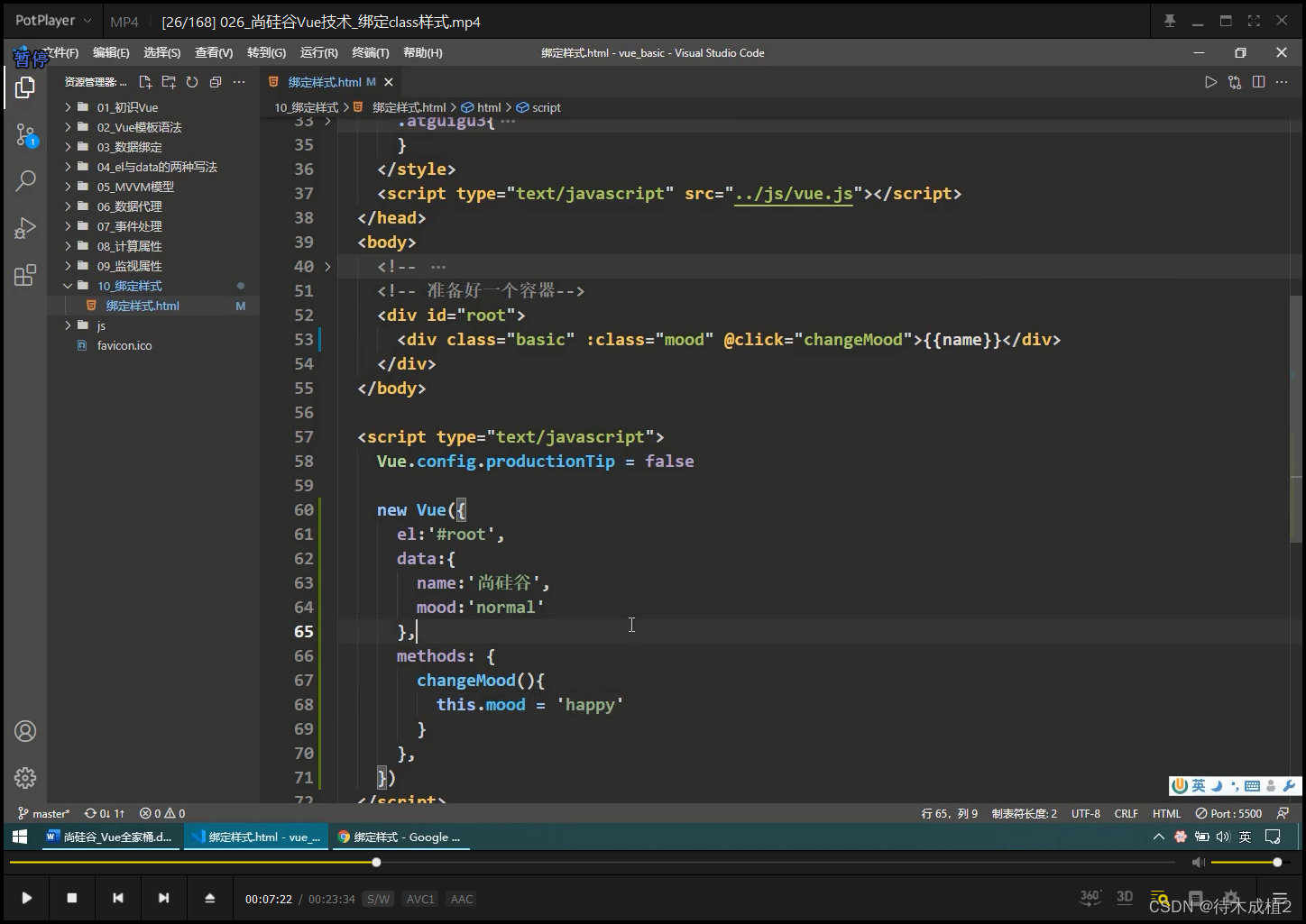Toggle PotPlayer fullscreen mode

click(x=1254, y=21)
